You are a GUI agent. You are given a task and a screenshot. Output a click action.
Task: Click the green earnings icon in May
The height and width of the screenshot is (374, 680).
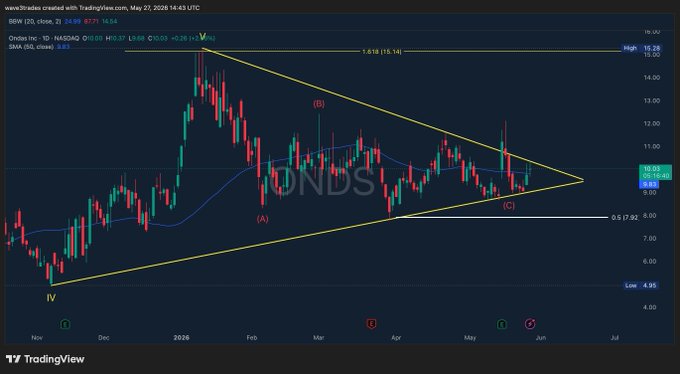(x=502, y=324)
